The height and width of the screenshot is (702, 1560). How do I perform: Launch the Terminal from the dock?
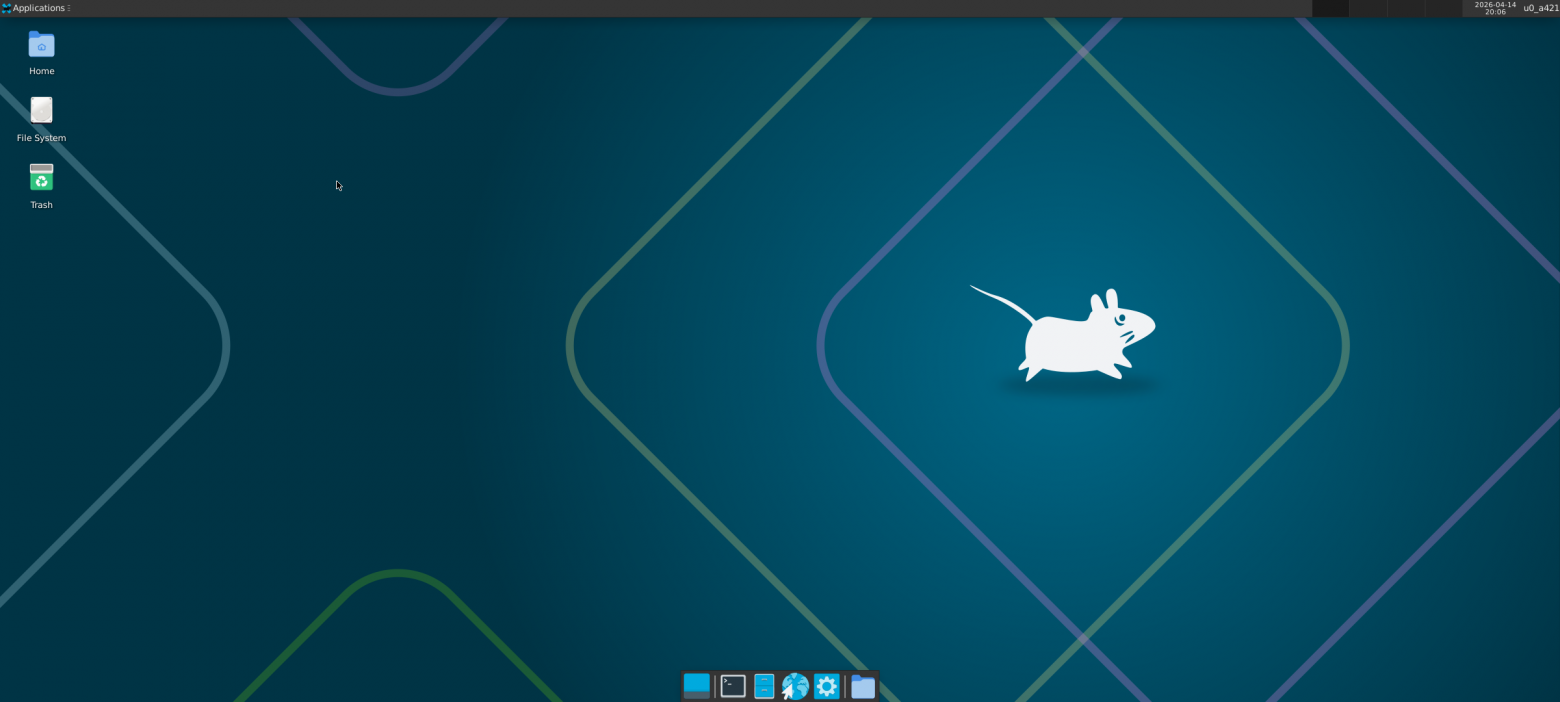733,686
